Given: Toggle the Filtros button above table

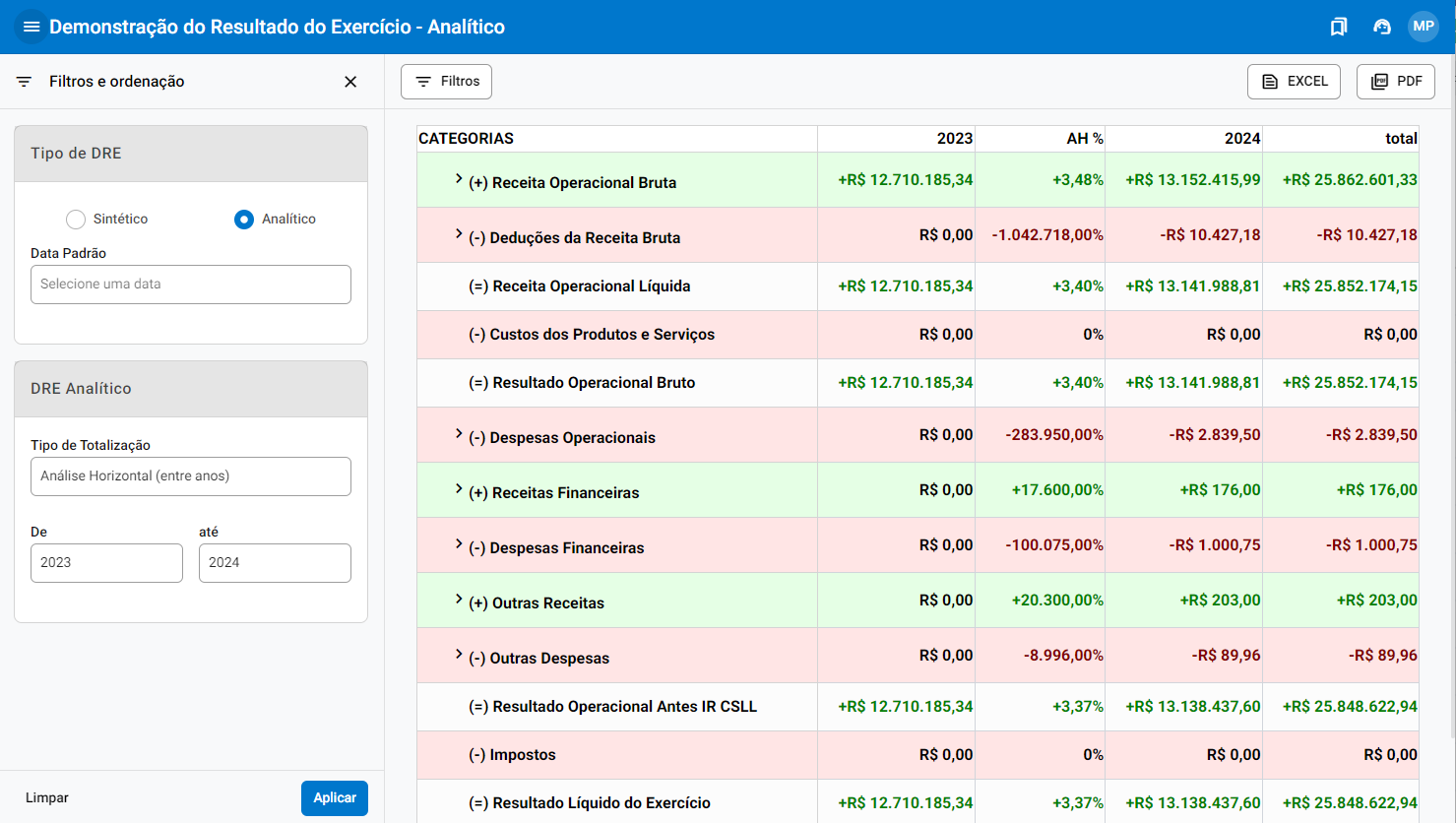Looking at the screenshot, I should coord(446,82).
